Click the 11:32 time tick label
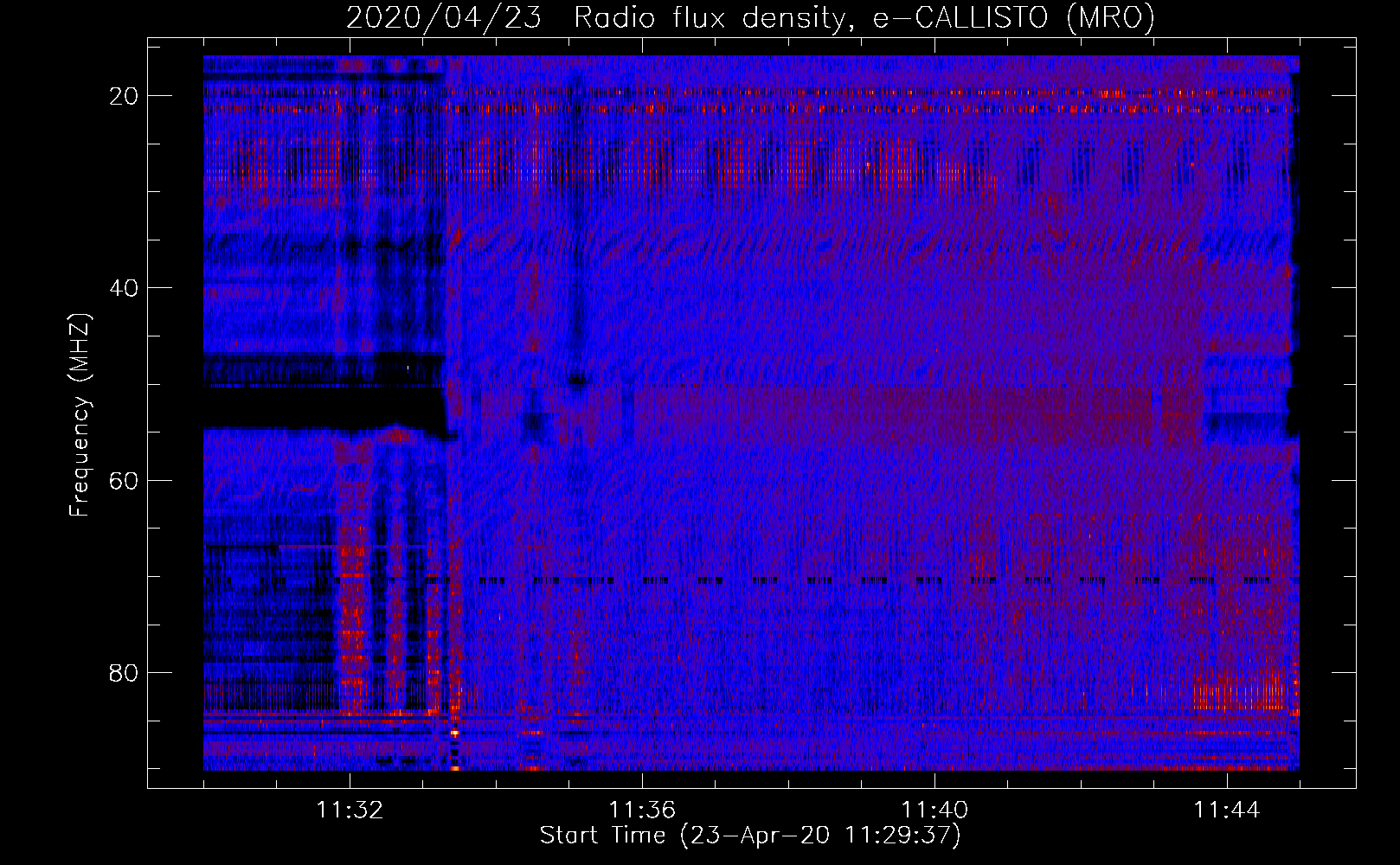 (x=350, y=811)
